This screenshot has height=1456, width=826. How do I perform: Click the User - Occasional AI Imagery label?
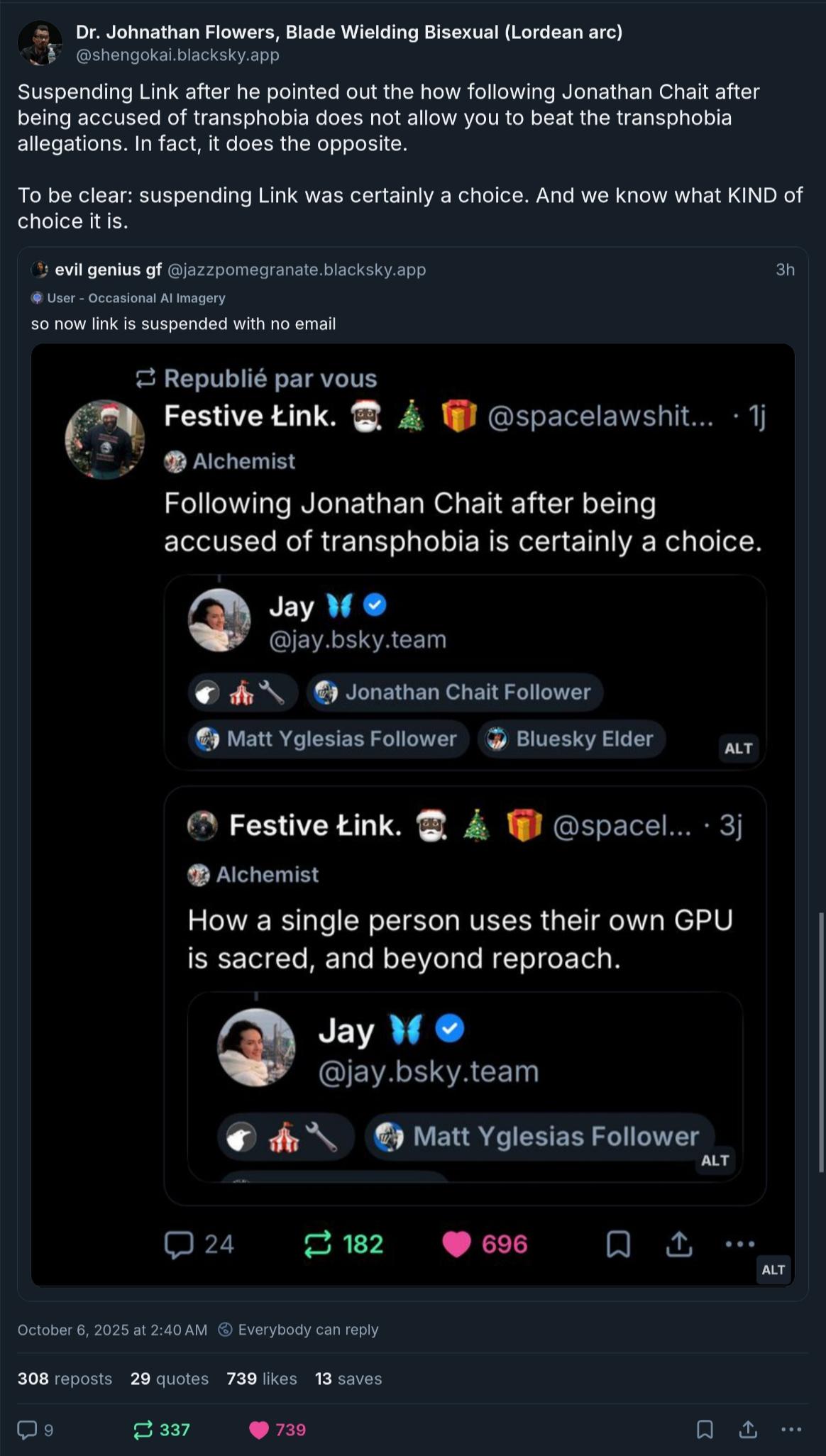pyautogui.click(x=136, y=298)
